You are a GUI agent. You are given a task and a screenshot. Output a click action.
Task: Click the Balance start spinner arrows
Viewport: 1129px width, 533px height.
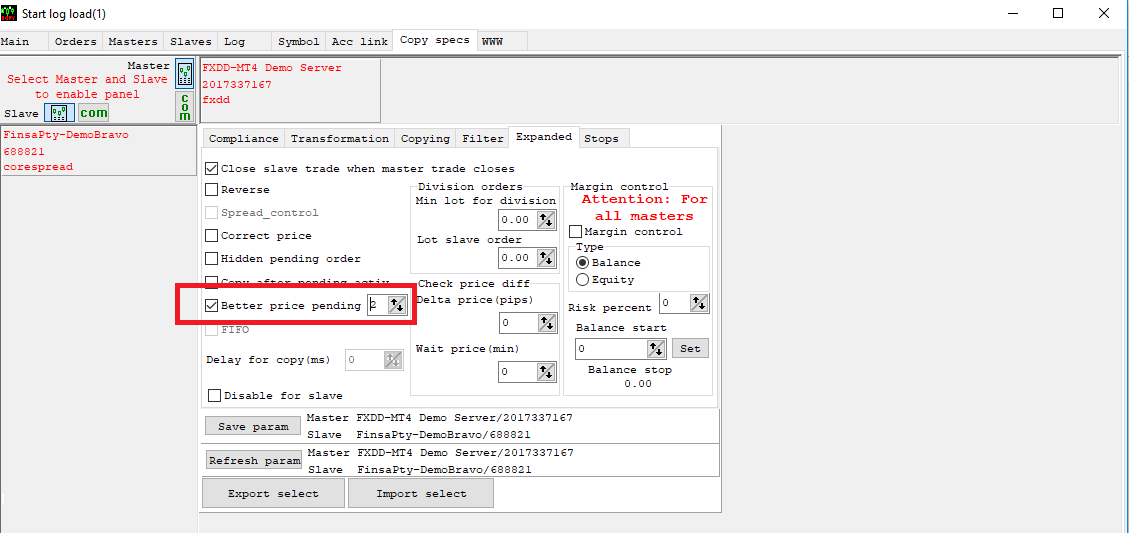click(656, 348)
